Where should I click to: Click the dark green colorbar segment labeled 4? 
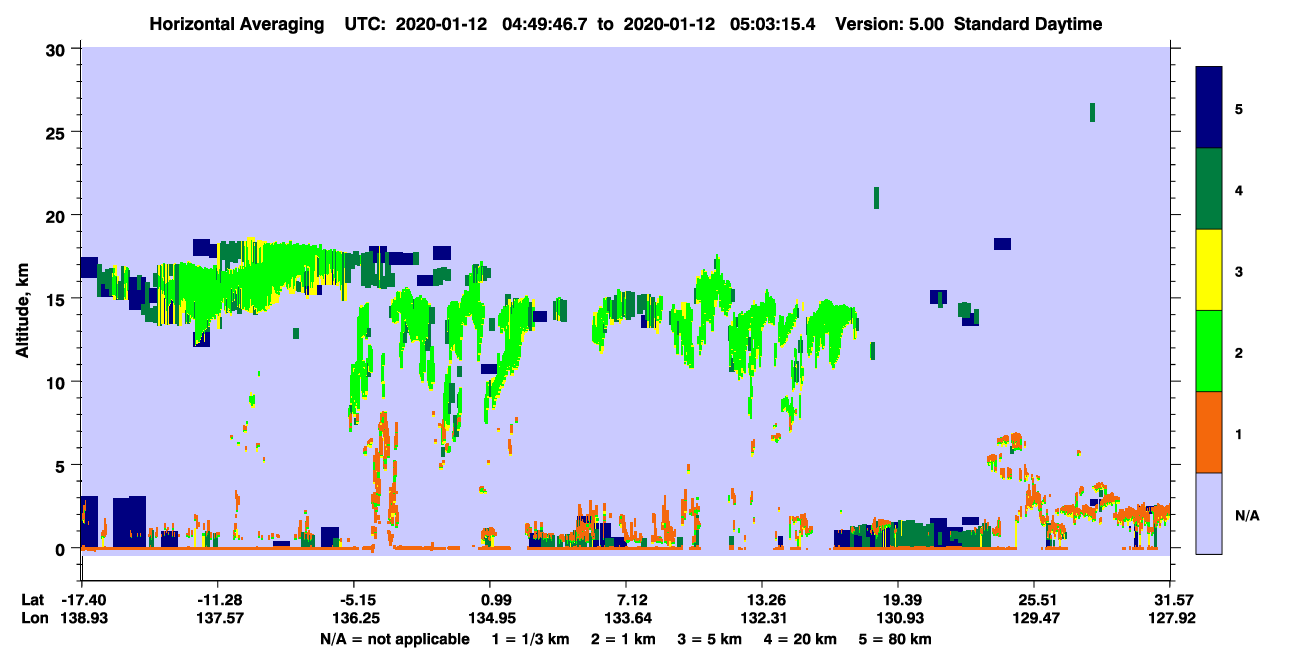(x=1210, y=189)
